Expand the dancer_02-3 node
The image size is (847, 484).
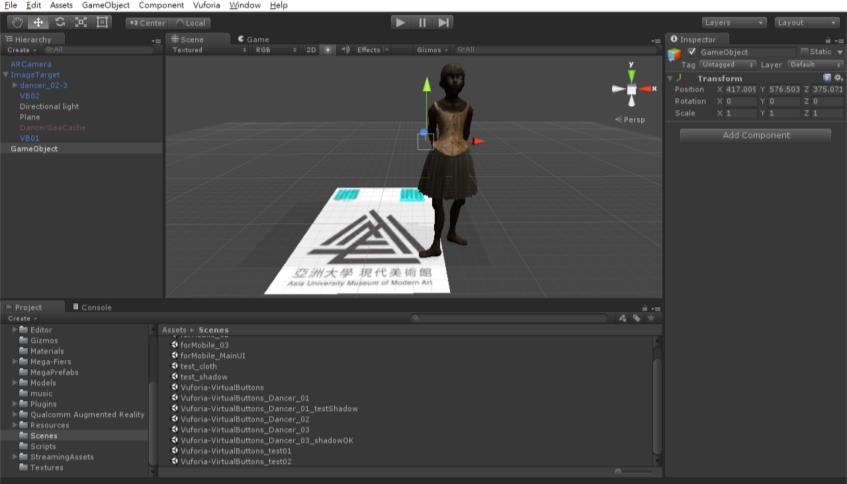pos(15,85)
